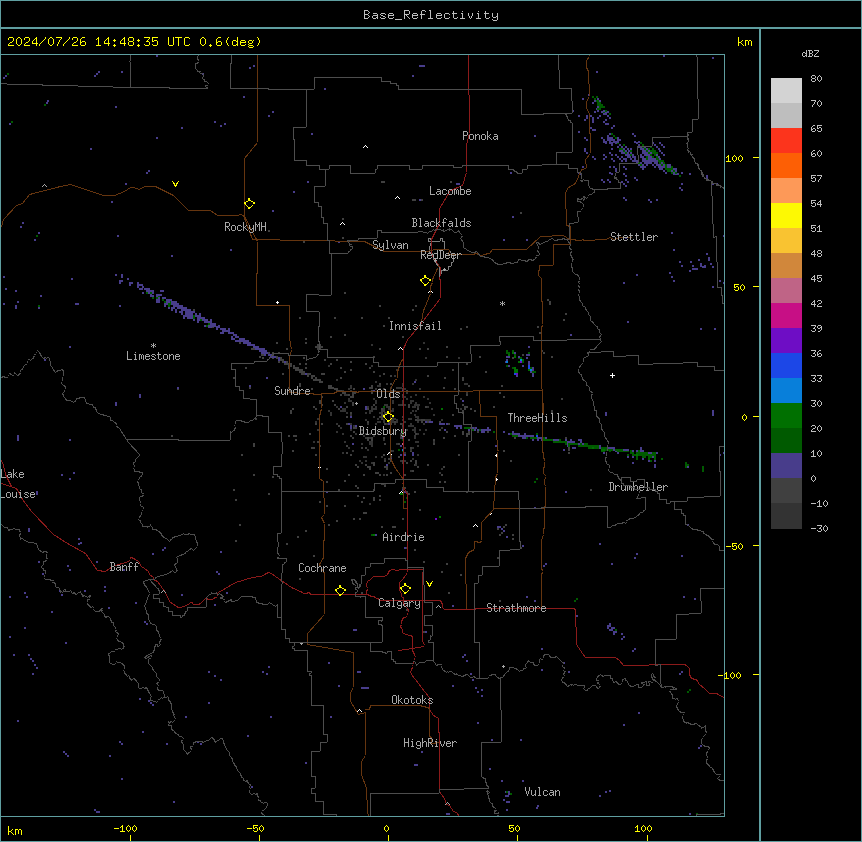Click the Cochrane label
The image size is (862, 842).
[x=322, y=568]
